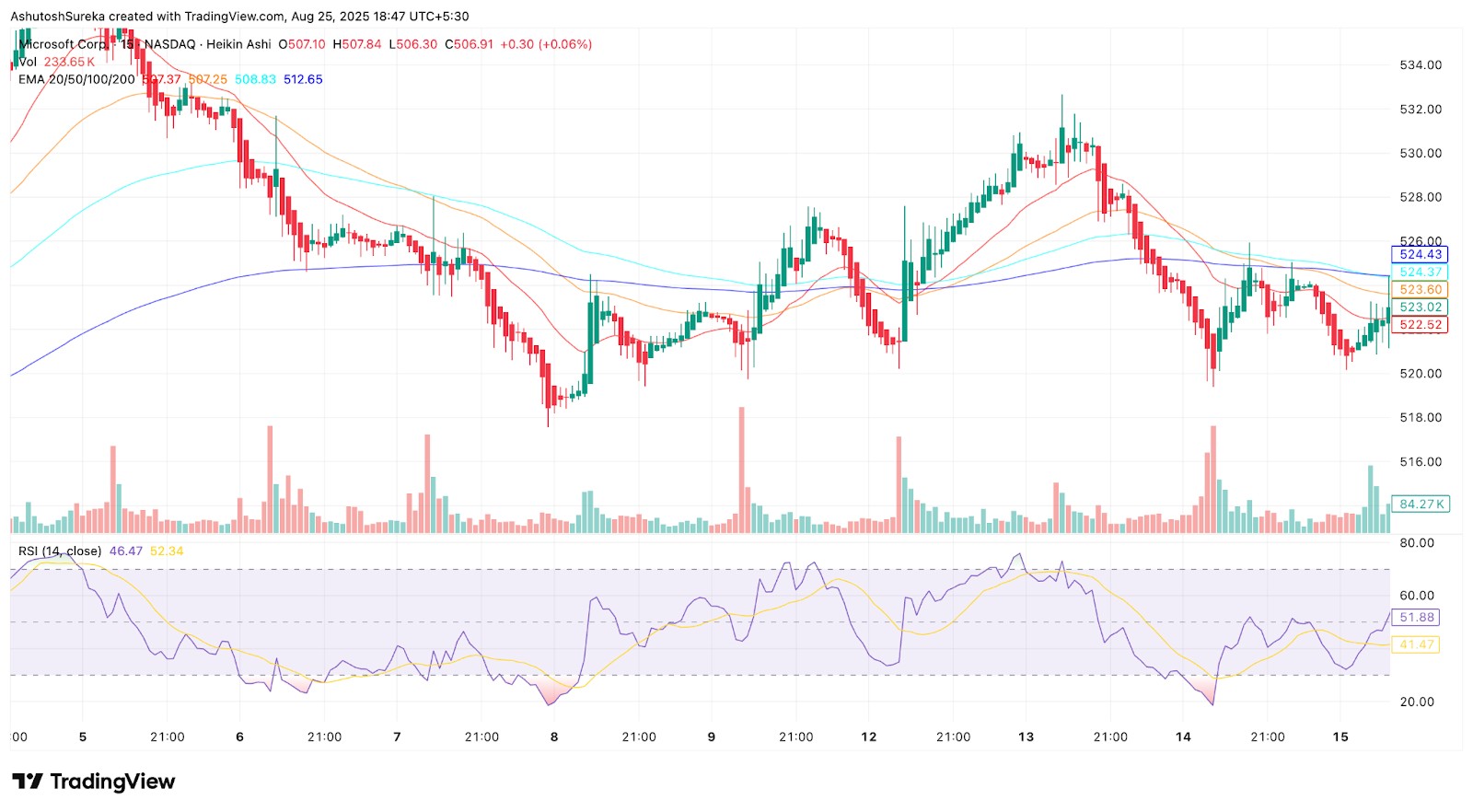Click the blue 524.43 price tag

point(1421,255)
